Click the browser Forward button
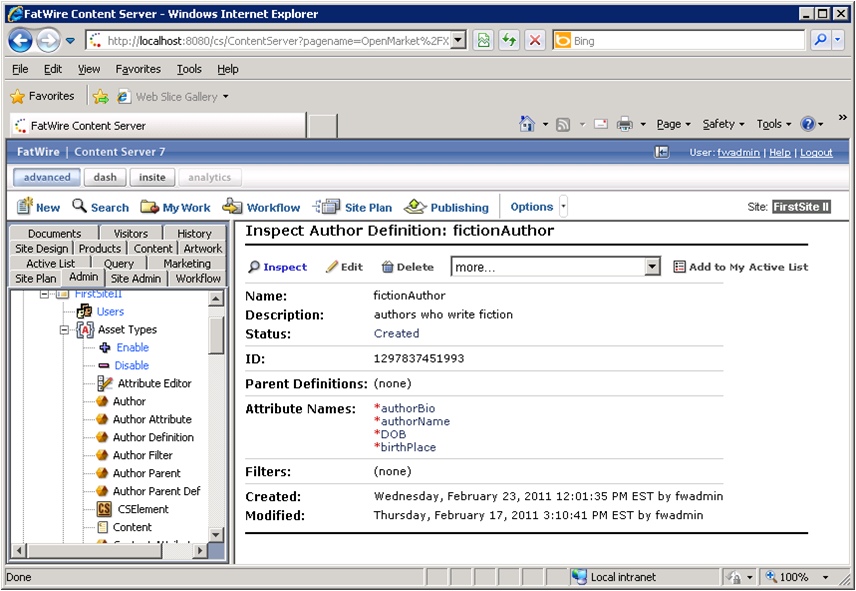The image size is (856, 591). [x=48, y=41]
